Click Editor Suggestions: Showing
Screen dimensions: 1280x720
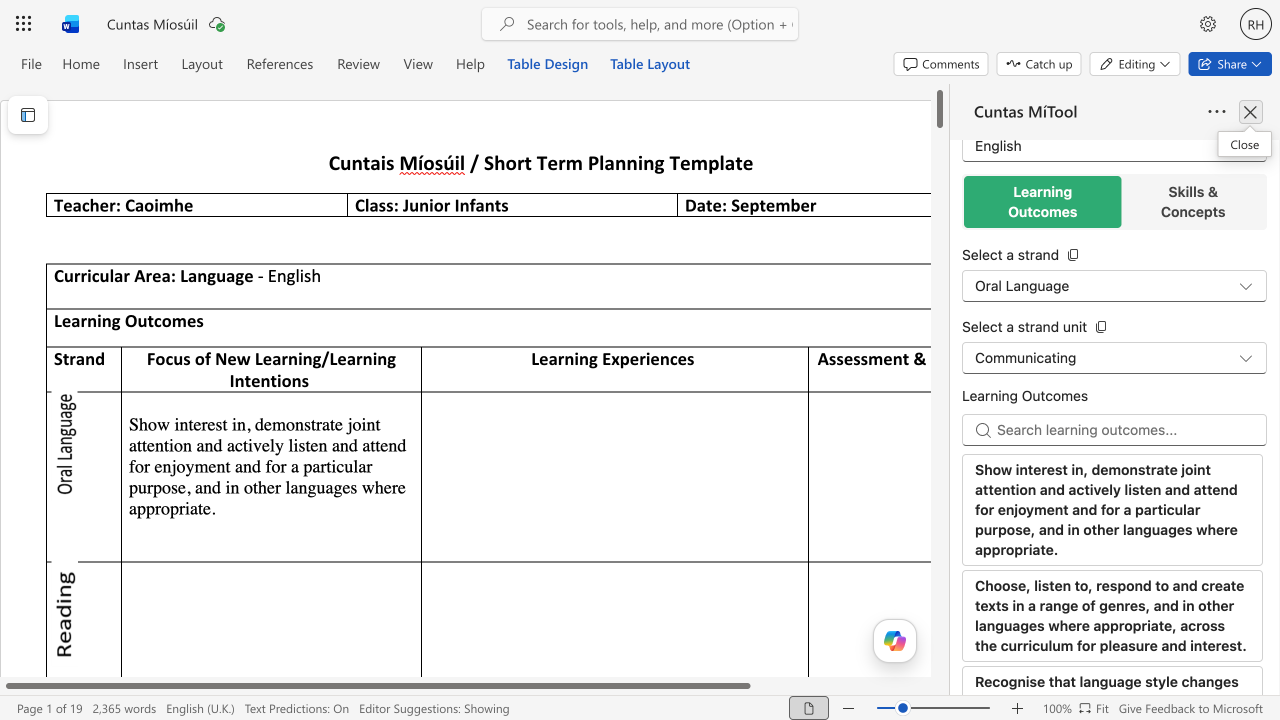(x=434, y=708)
